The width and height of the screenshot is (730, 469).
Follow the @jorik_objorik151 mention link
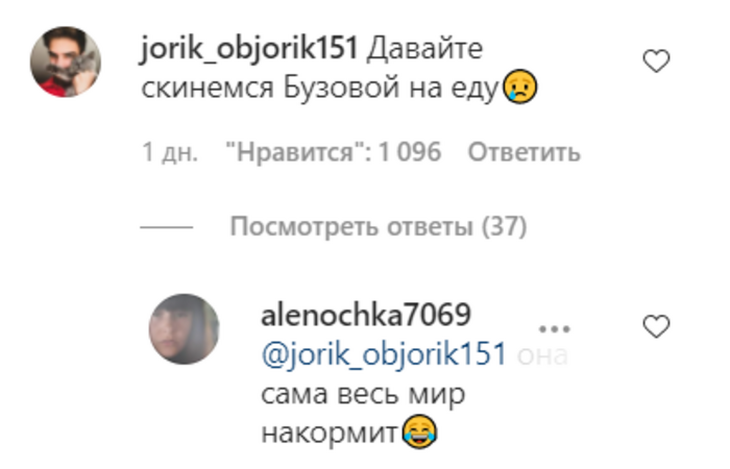[x=384, y=354]
